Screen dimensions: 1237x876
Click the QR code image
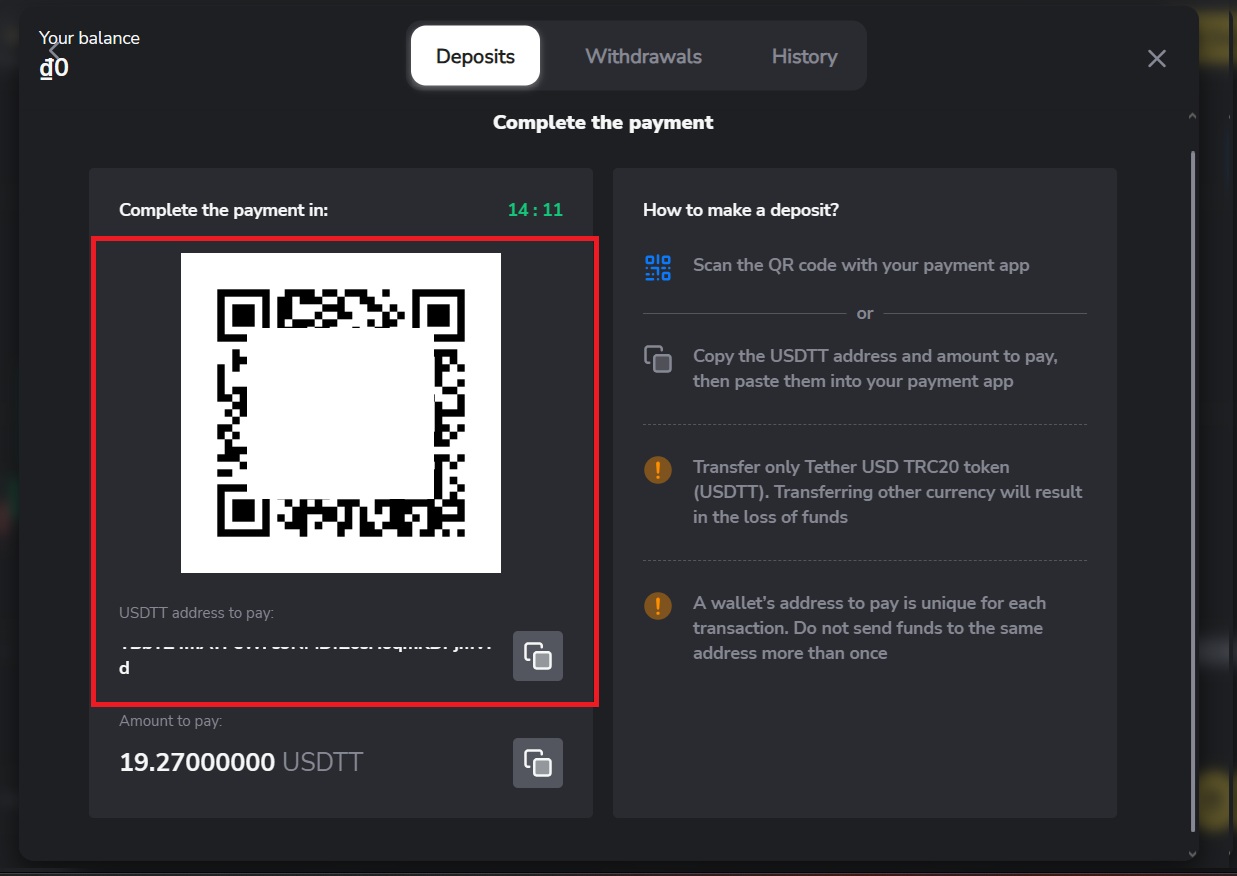pos(340,411)
